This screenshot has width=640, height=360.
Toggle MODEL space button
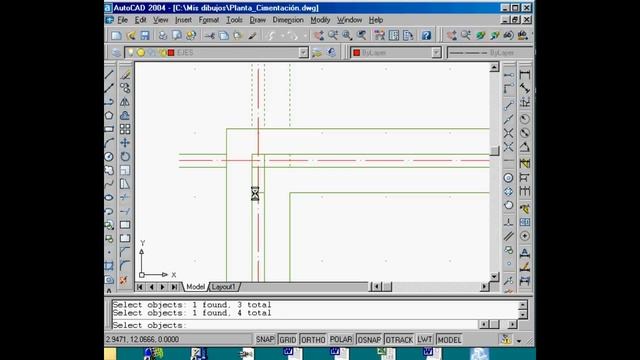pos(449,340)
